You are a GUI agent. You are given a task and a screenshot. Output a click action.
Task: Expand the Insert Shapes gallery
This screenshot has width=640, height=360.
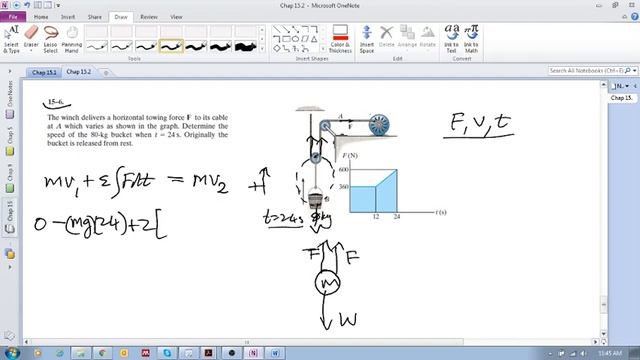click(x=323, y=49)
